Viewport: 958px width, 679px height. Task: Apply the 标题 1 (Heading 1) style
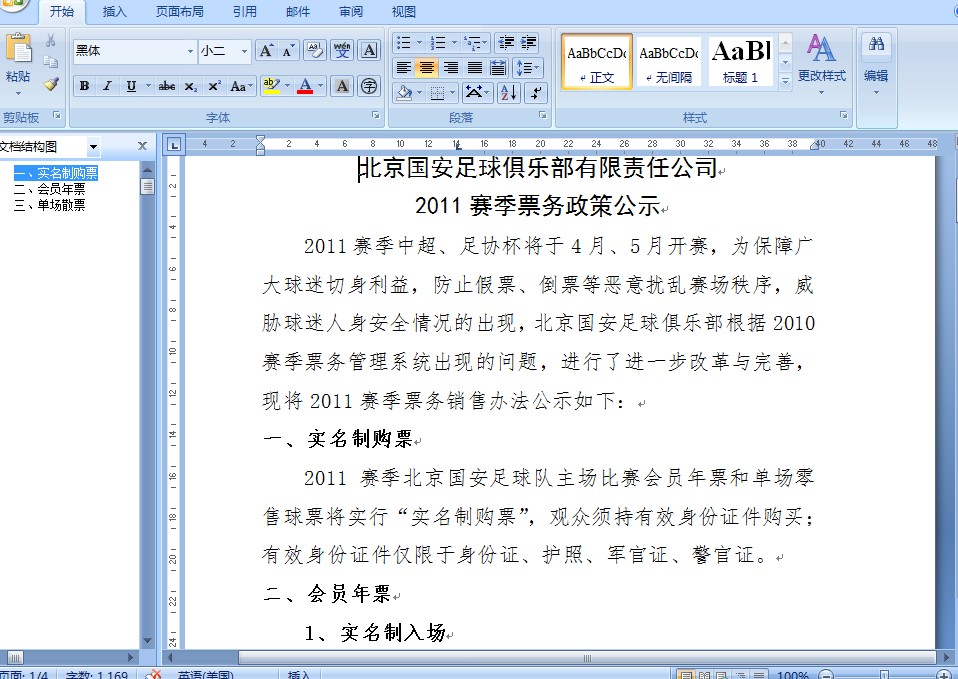click(740, 62)
